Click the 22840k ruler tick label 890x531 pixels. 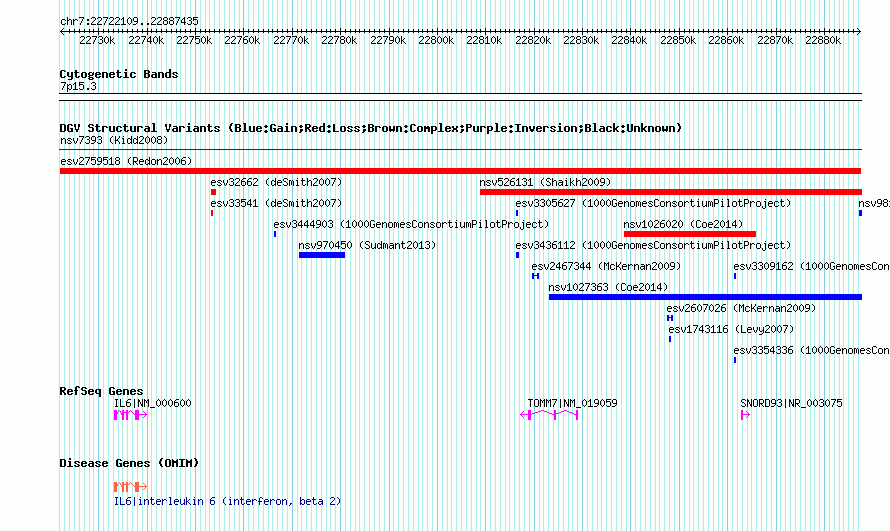point(629,40)
